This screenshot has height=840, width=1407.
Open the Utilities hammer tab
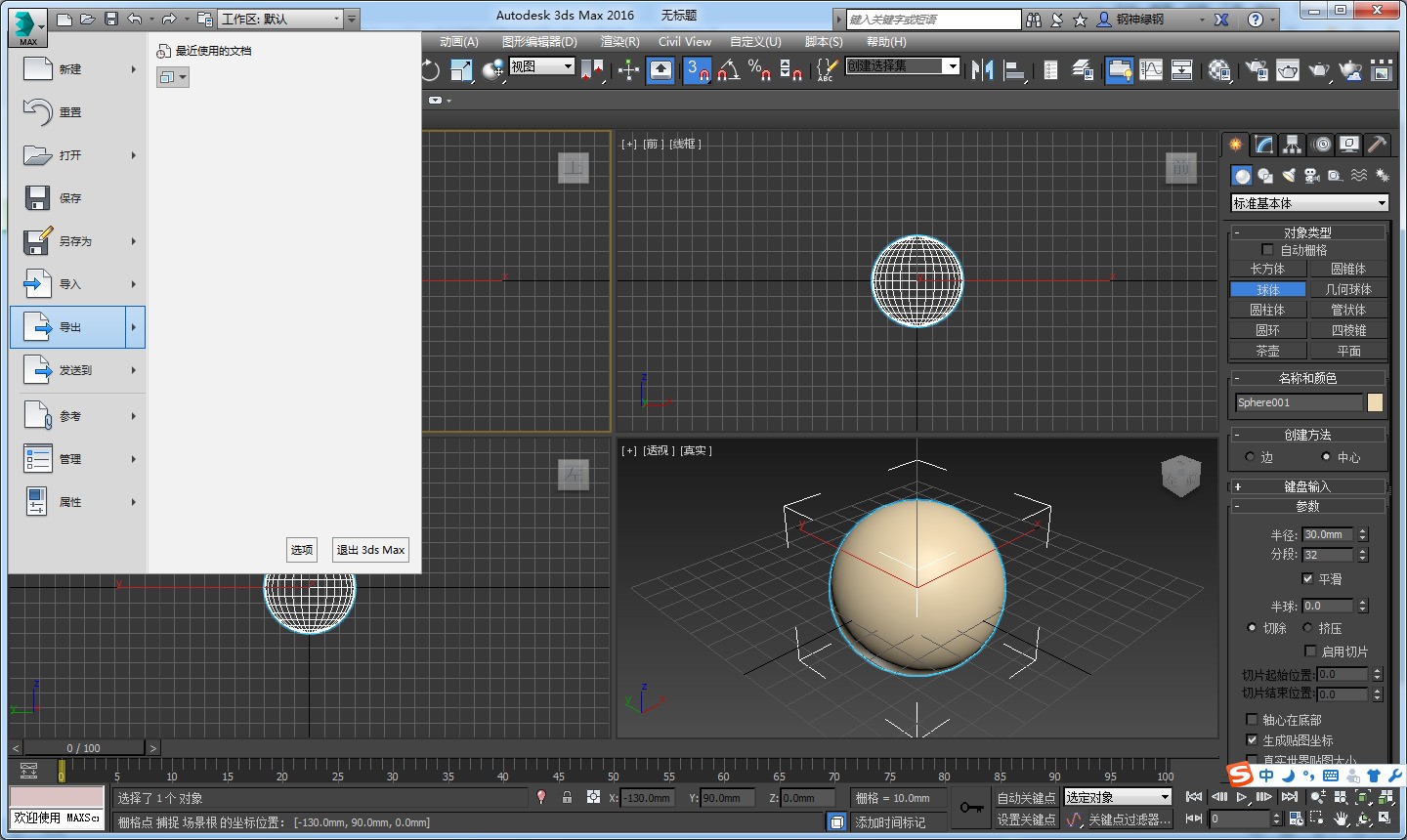(x=1377, y=145)
